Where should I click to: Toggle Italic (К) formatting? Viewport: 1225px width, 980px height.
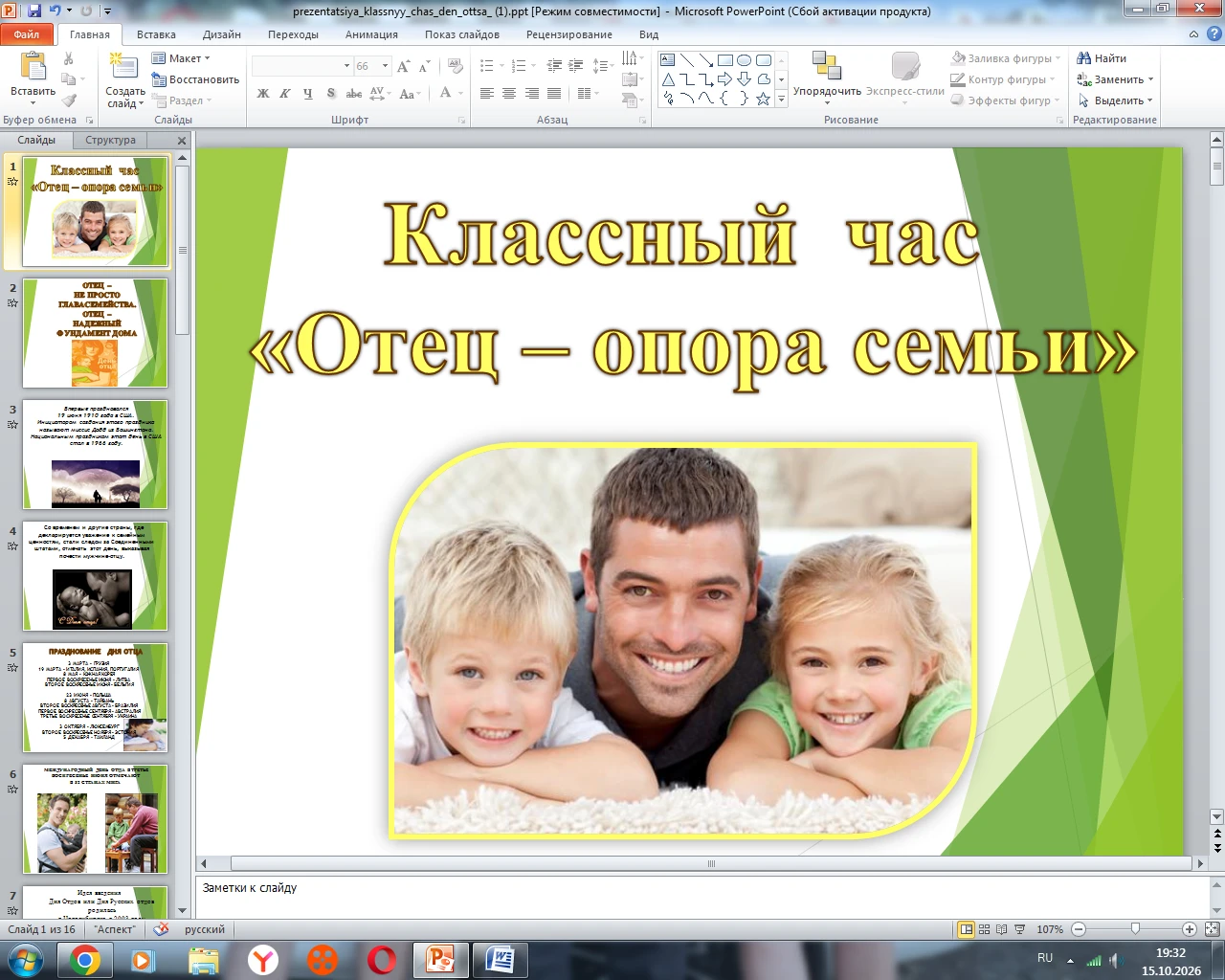point(285,93)
